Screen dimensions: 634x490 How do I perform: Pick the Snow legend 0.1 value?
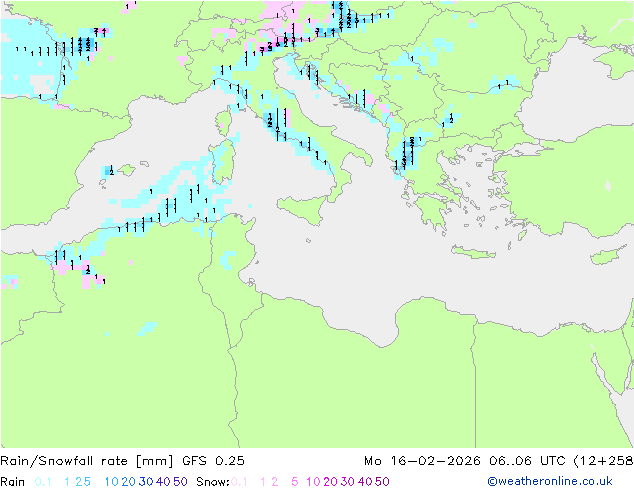pos(239,482)
